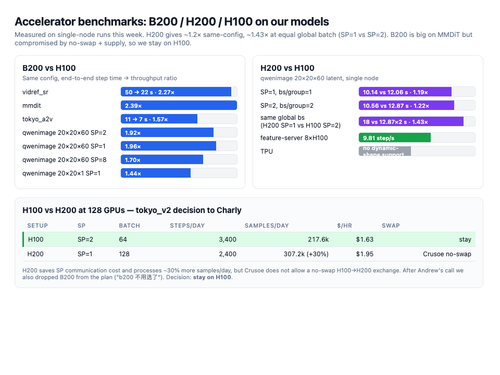Click the qwenimage 20×20×60 SP=8 label

click(64, 160)
